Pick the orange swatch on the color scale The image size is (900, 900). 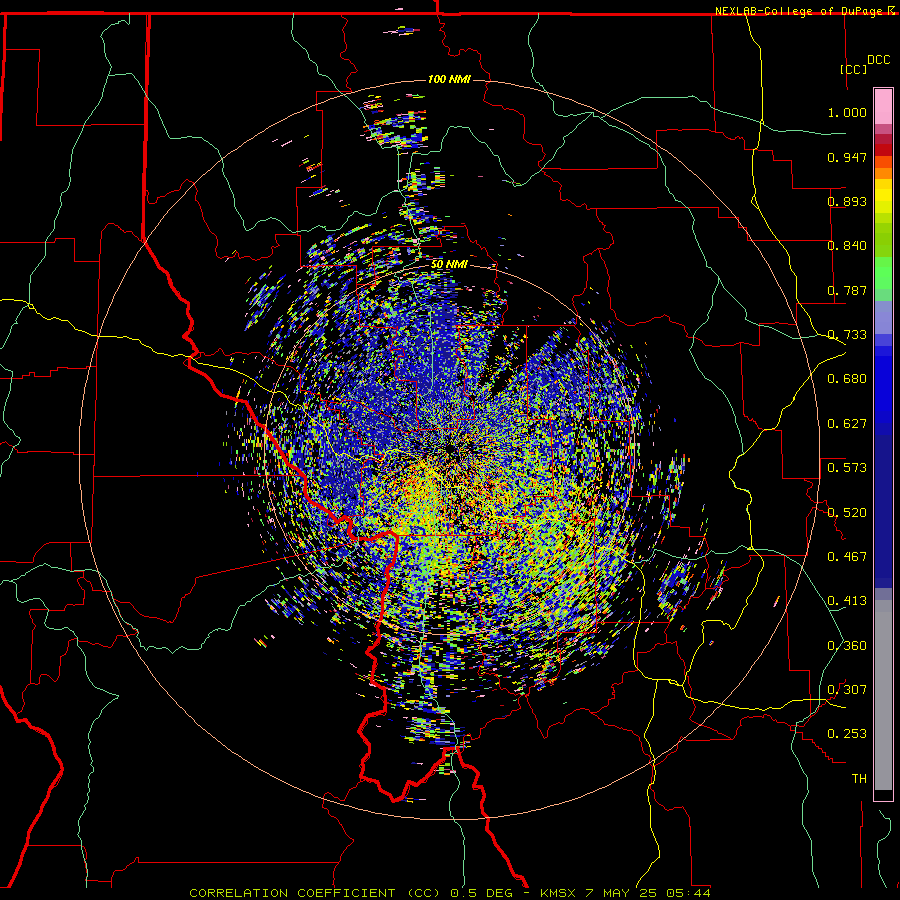[883, 173]
